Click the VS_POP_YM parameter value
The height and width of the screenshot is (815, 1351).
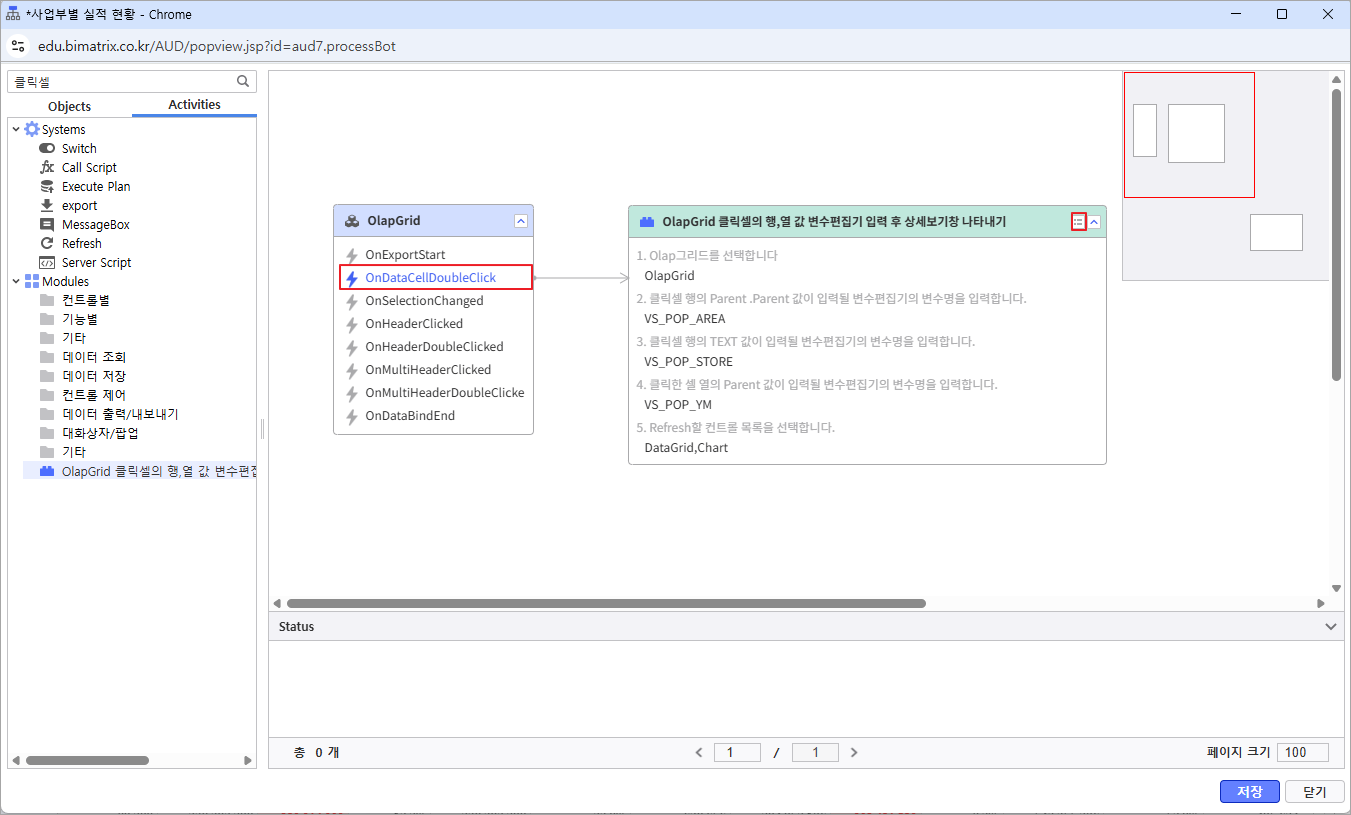[x=678, y=405]
